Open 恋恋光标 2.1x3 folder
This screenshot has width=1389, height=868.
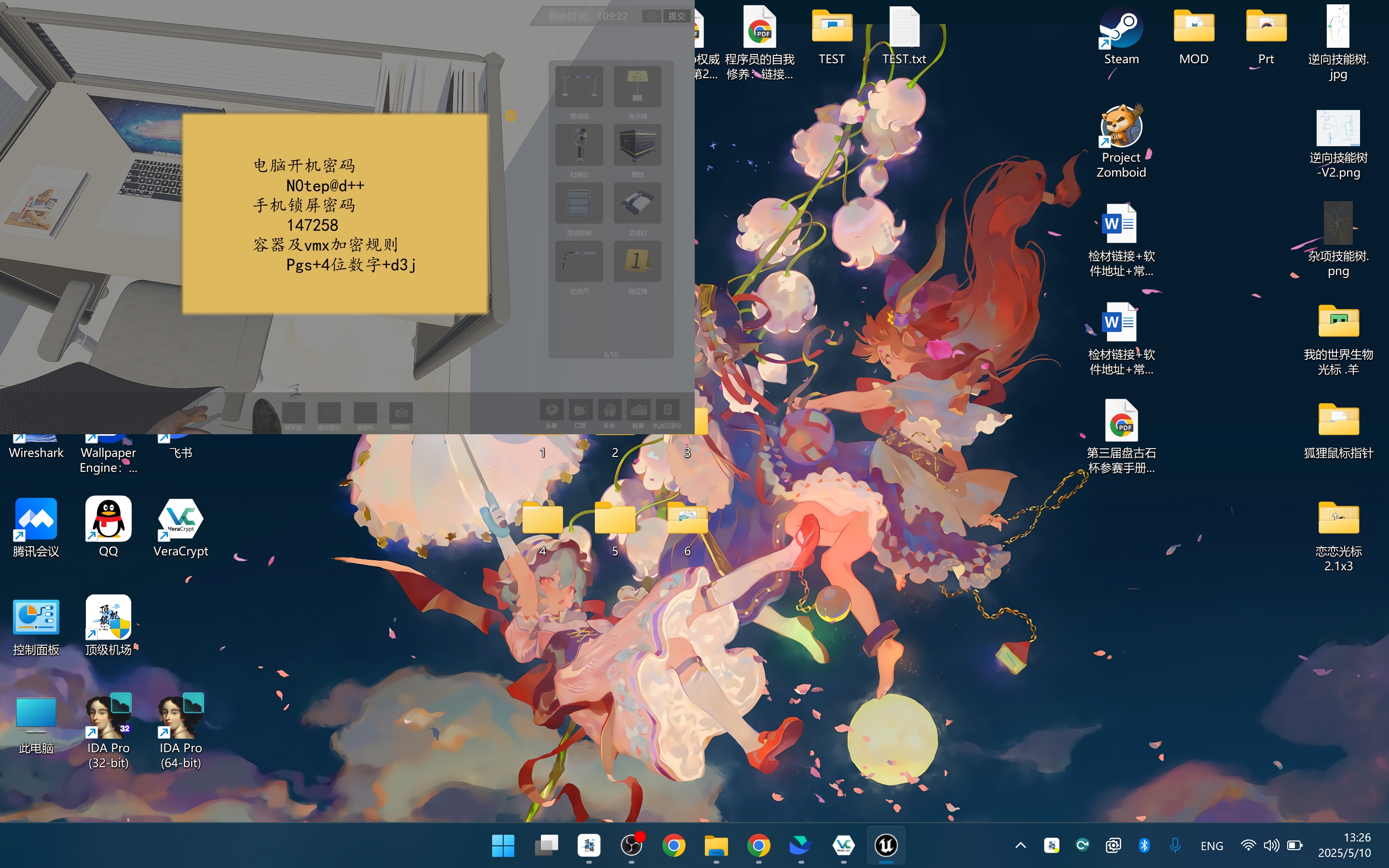[x=1338, y=536]
